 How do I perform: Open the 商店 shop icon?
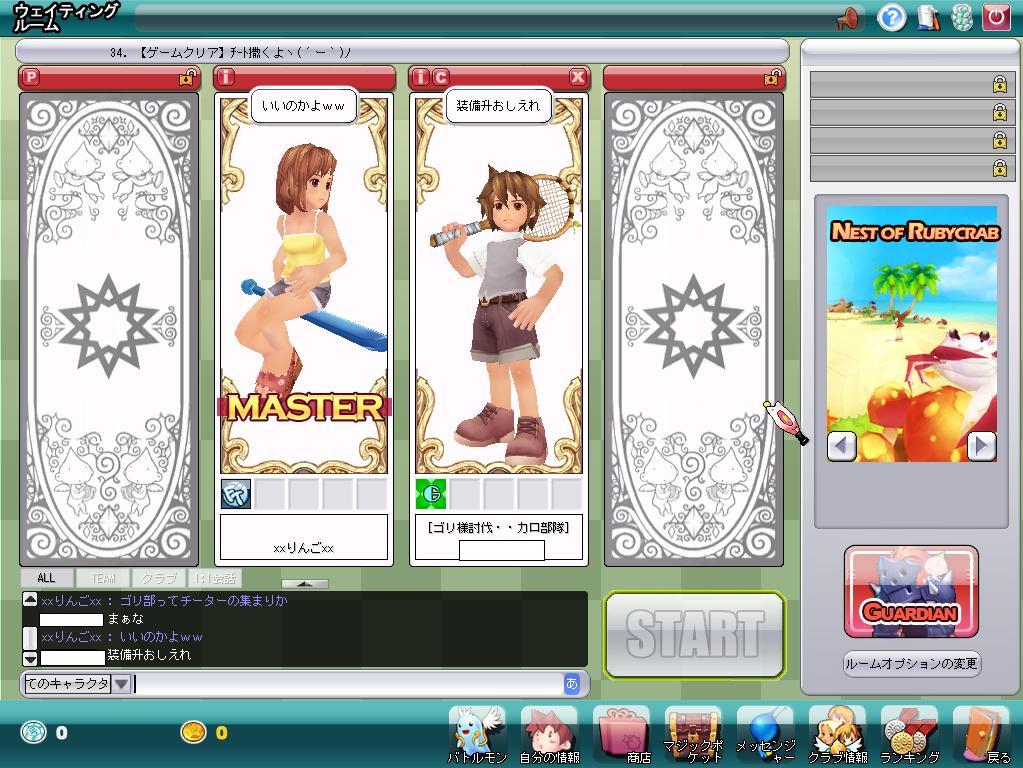621,732
